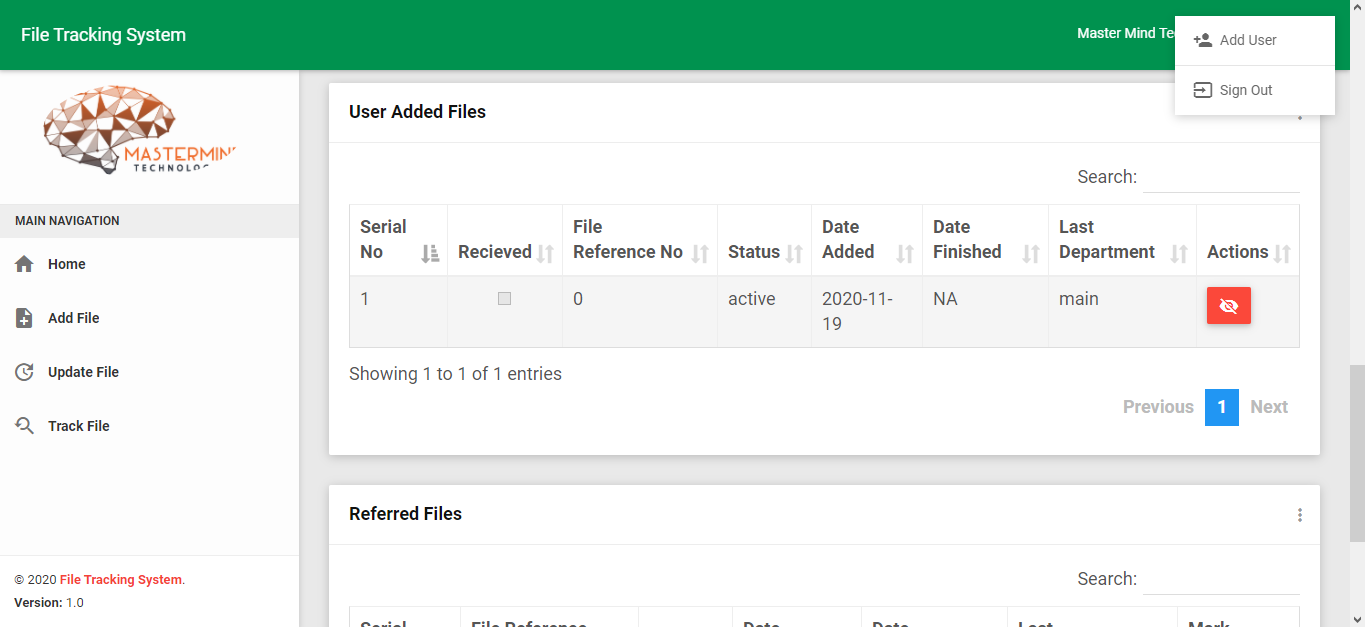Image resolution: width=1365 pixels, height=627 pixels.
Task: Click the Update File clock icon
Action: [x=25, y=372]
